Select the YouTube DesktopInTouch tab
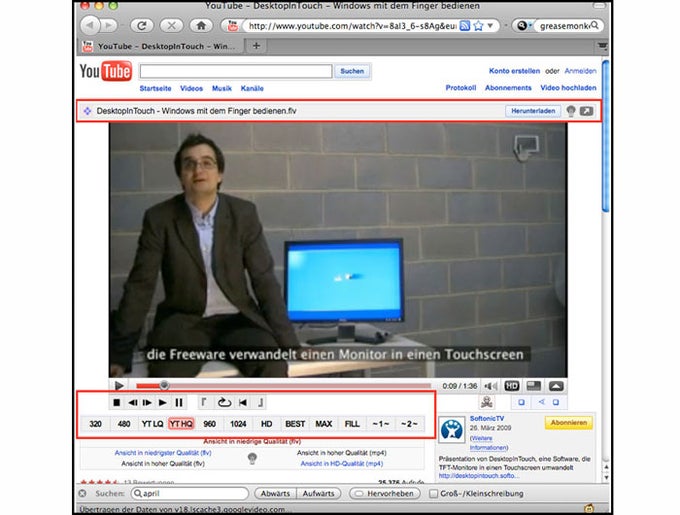The image size is (680, 515). (x=160, y=46)
